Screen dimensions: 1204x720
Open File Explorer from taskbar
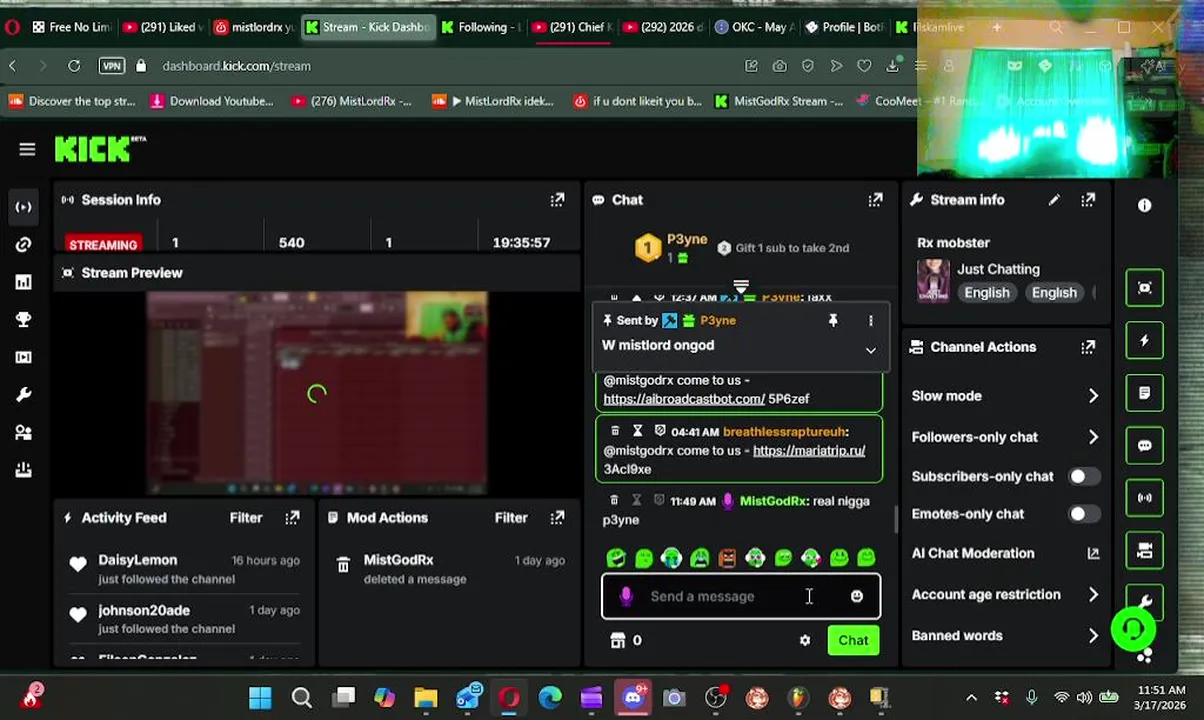pyautogui.click(x=426, y=697)
